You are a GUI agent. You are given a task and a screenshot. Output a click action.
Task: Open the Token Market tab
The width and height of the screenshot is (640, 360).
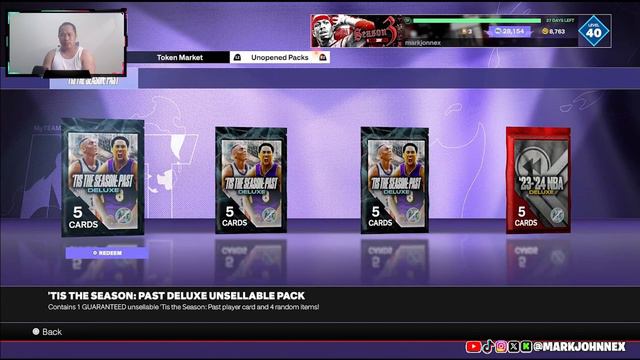(180, 58)
